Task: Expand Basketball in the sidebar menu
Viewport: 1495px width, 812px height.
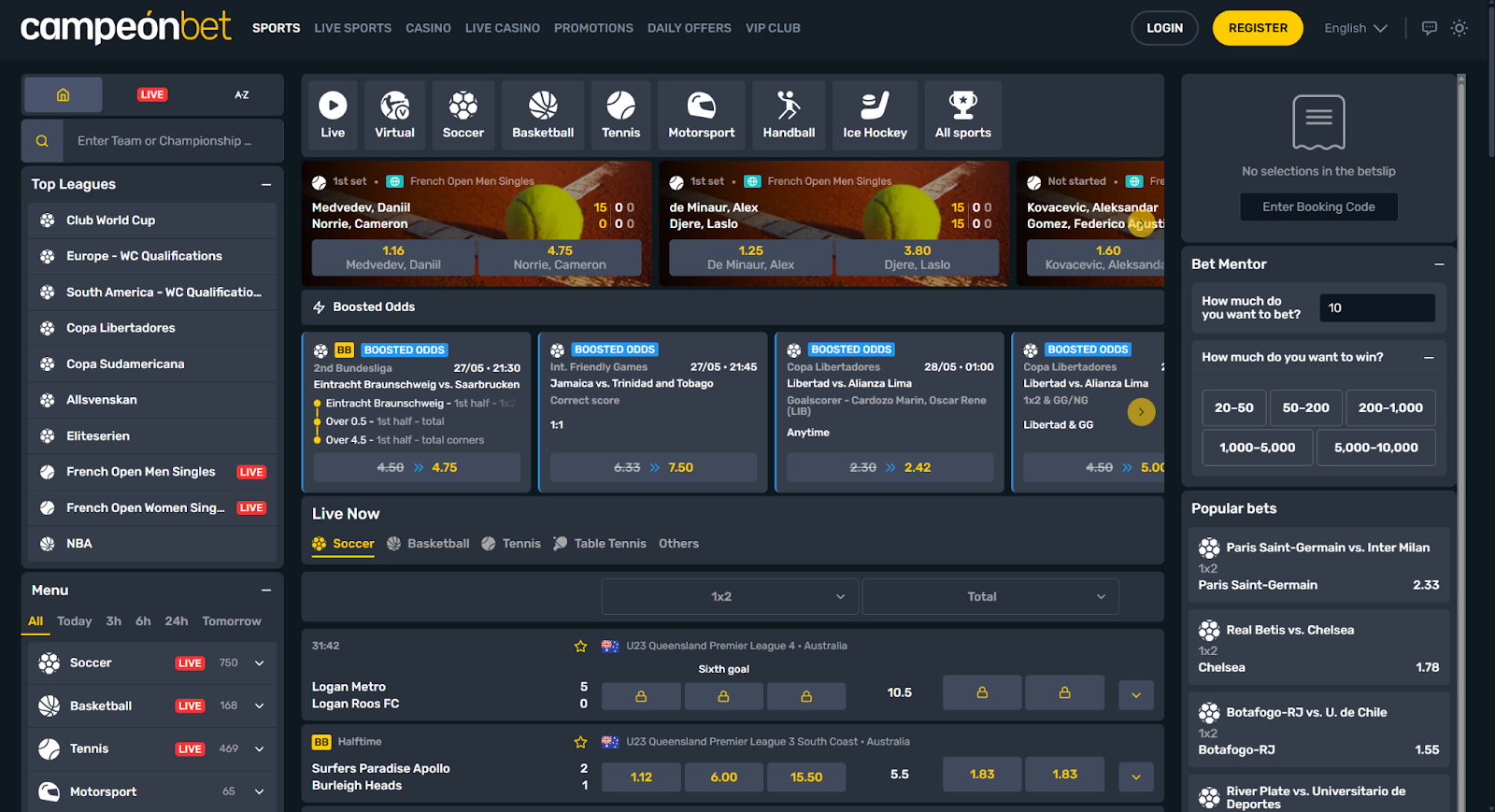Action: [259, 706]
